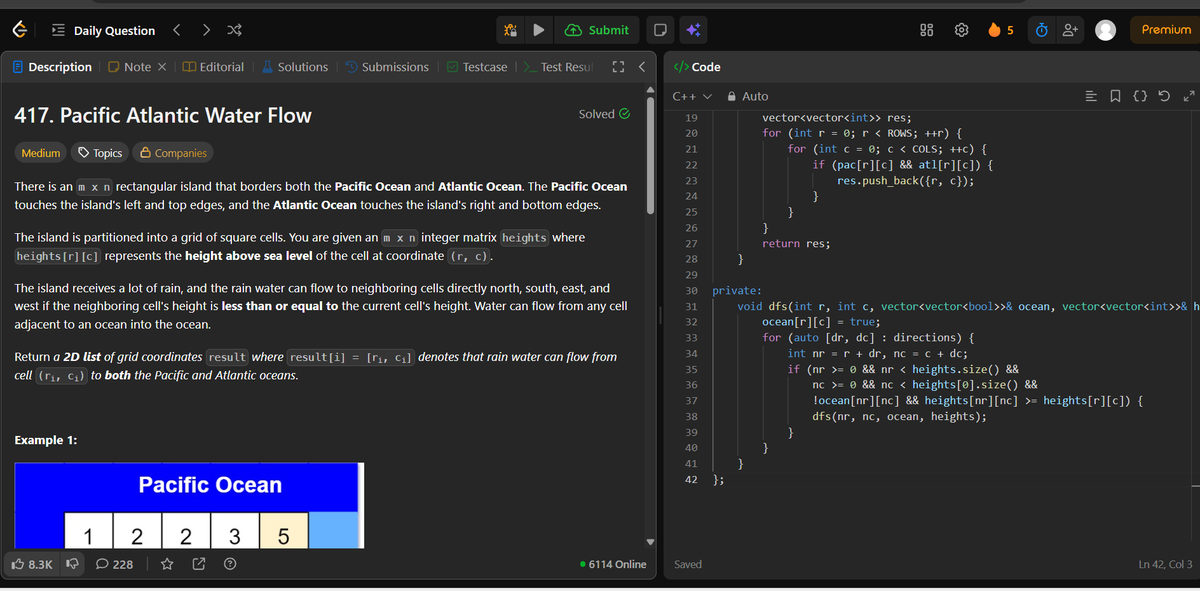
Task: Click the problem title 417. Pacific Atlantic Water Flow
Action: point(163,115)
